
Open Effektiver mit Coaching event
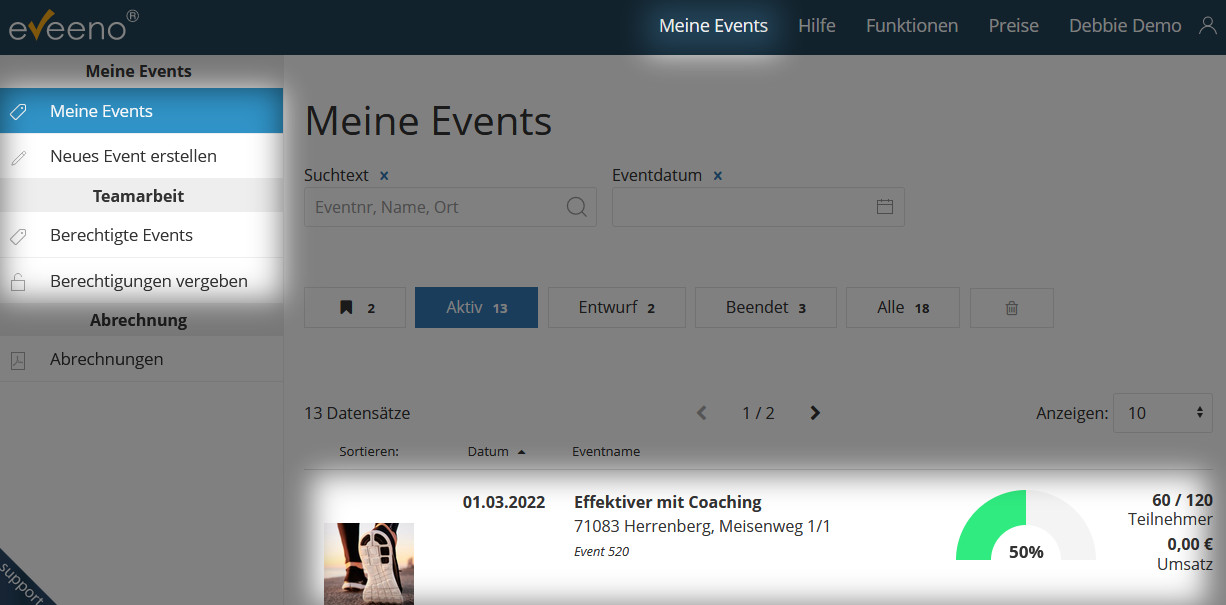point(667,502)
